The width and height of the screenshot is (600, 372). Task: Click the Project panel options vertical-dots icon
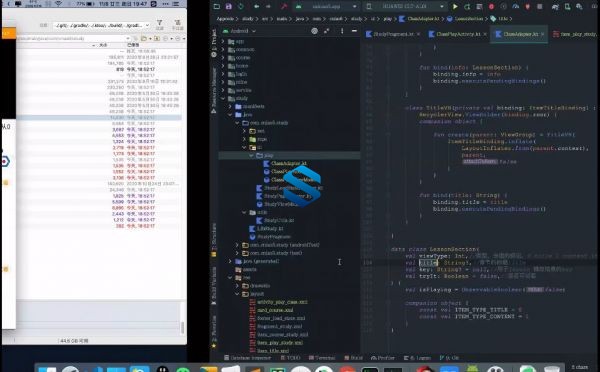342,31
